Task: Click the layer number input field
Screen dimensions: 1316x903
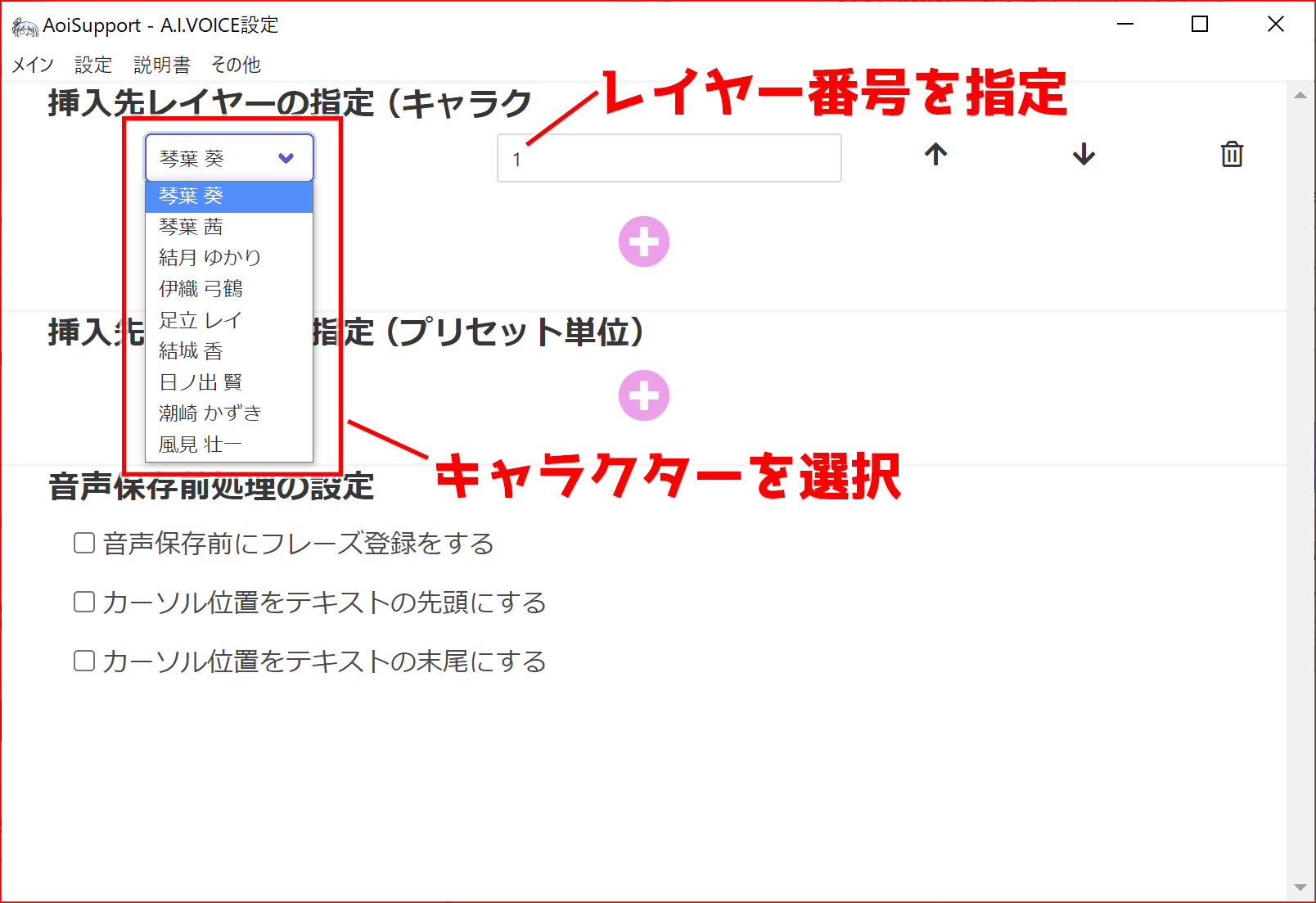Action: 669,158
